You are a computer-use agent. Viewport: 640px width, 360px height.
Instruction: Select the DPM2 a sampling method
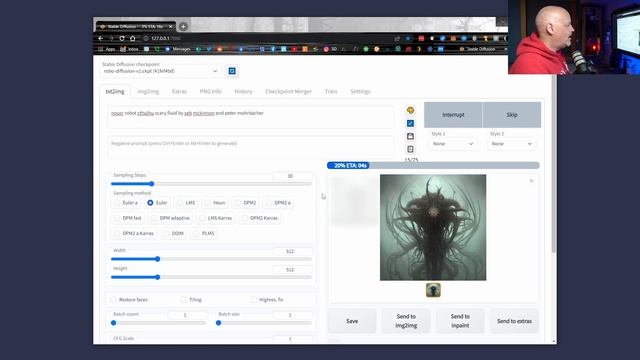pos(278,203)
